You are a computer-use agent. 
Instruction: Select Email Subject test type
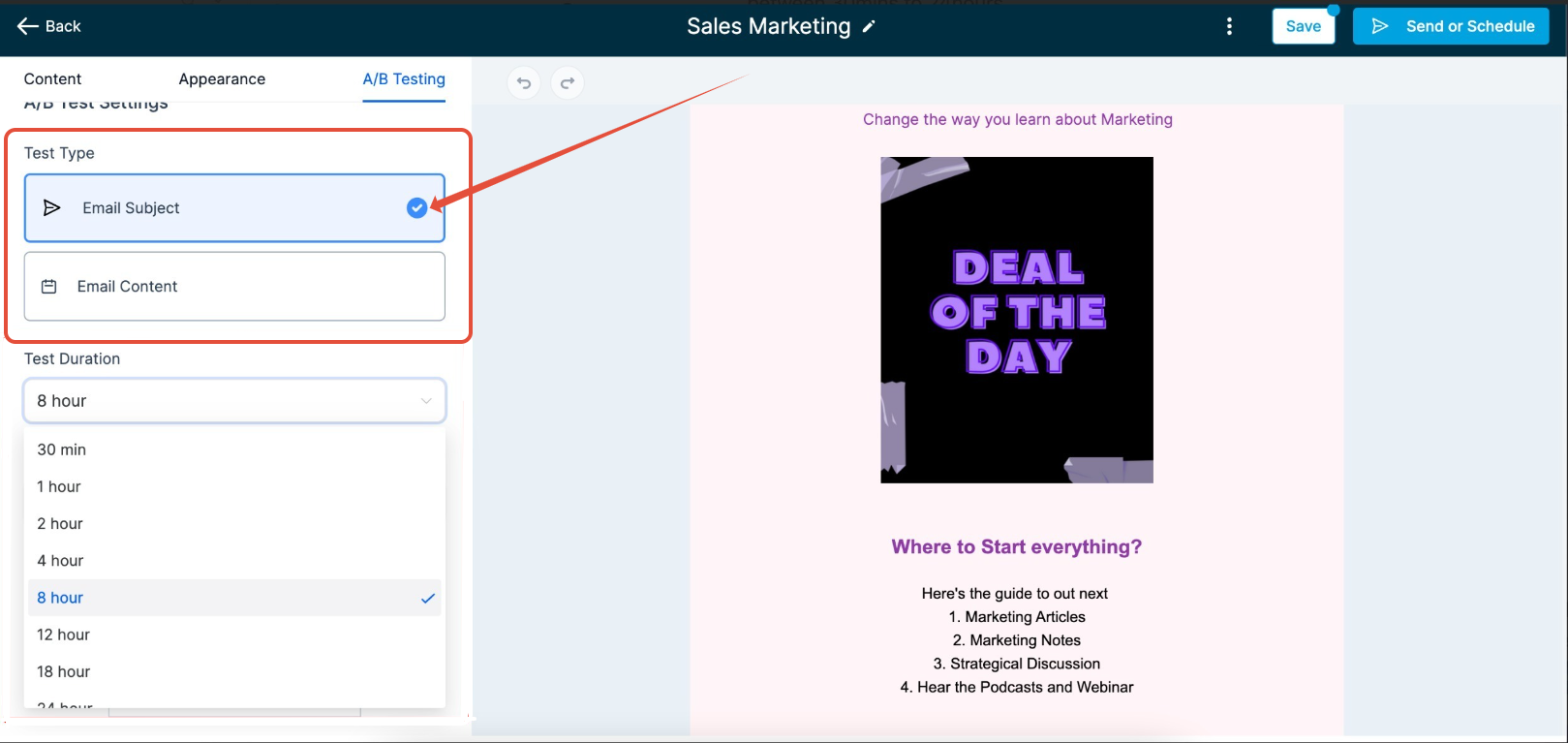tap(234, 207)
